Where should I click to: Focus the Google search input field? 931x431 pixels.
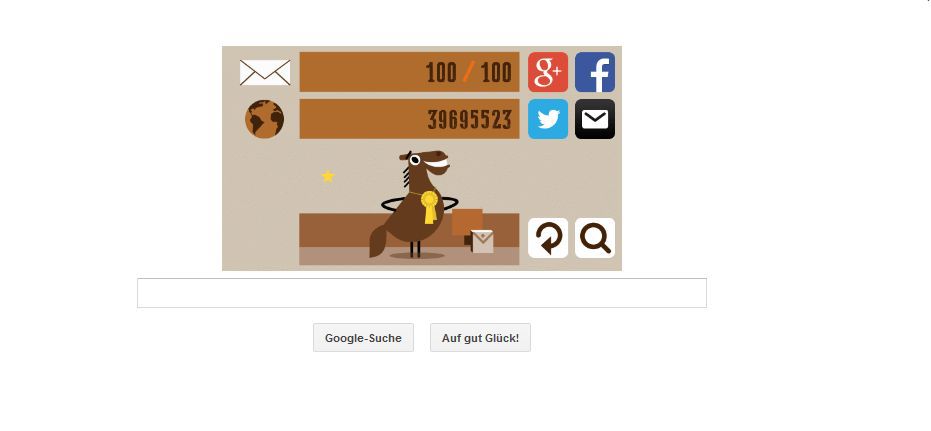(x=422, y=293)
